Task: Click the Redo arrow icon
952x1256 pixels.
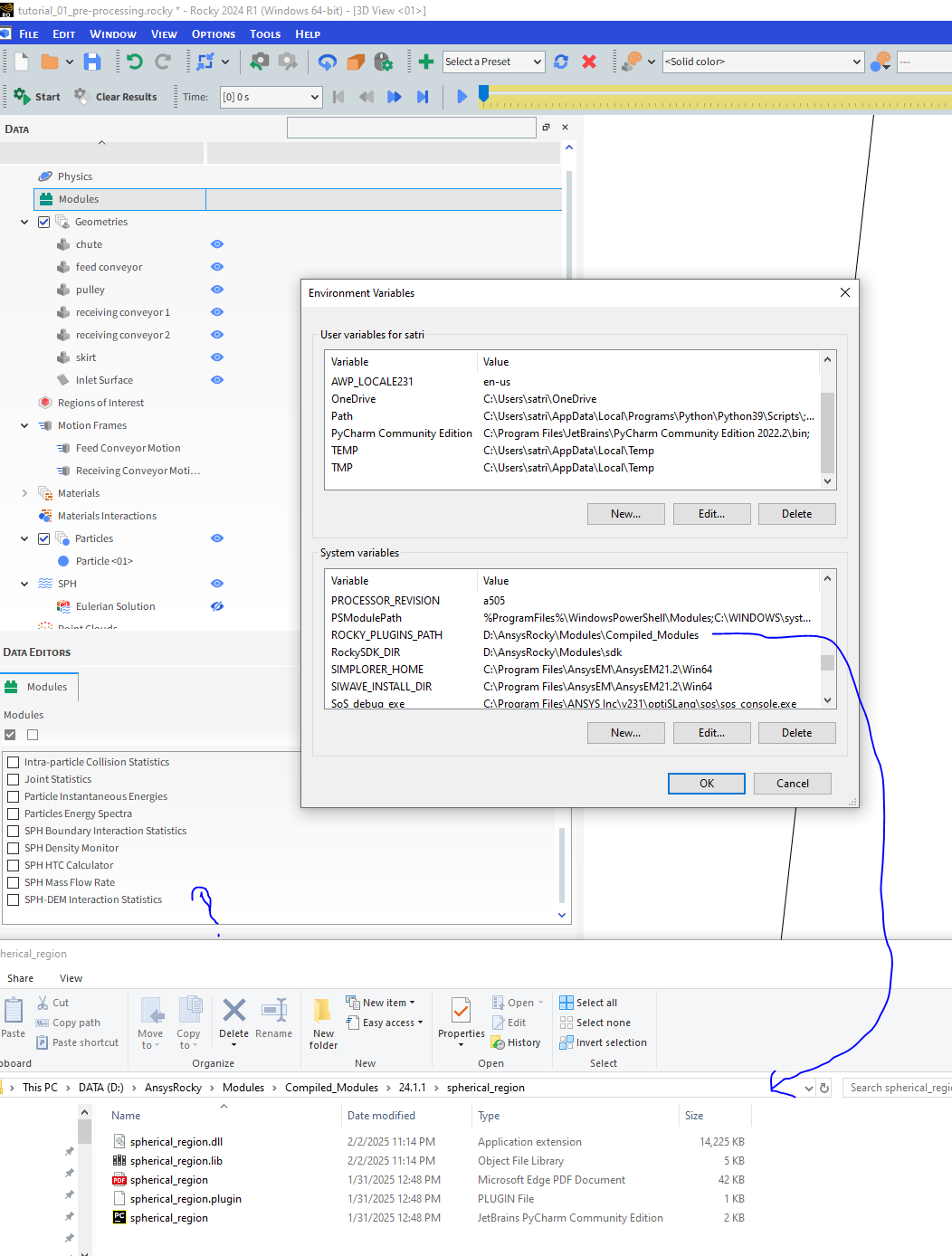Action: [x=163, y=62]
